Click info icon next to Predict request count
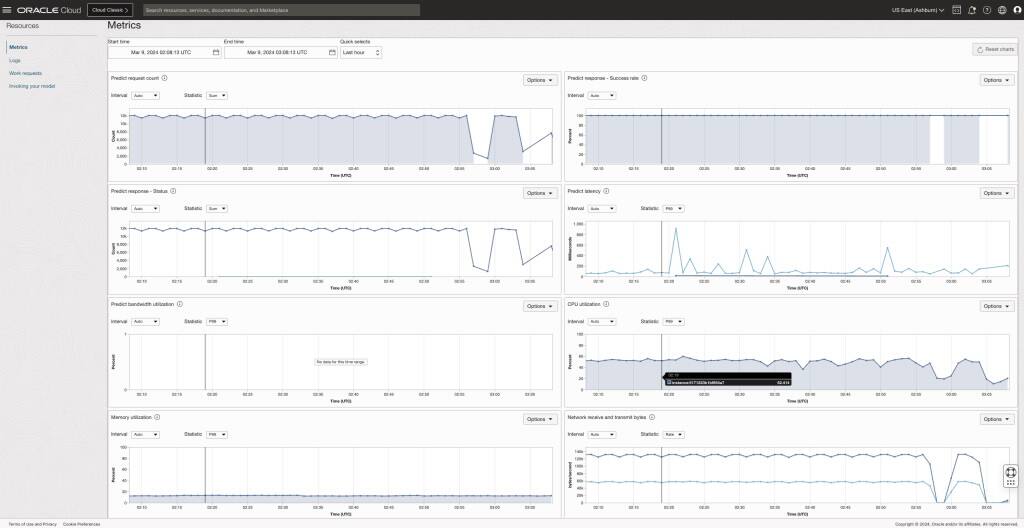Viewport: 1024px width, 528px height. click(x=164, y=78)
